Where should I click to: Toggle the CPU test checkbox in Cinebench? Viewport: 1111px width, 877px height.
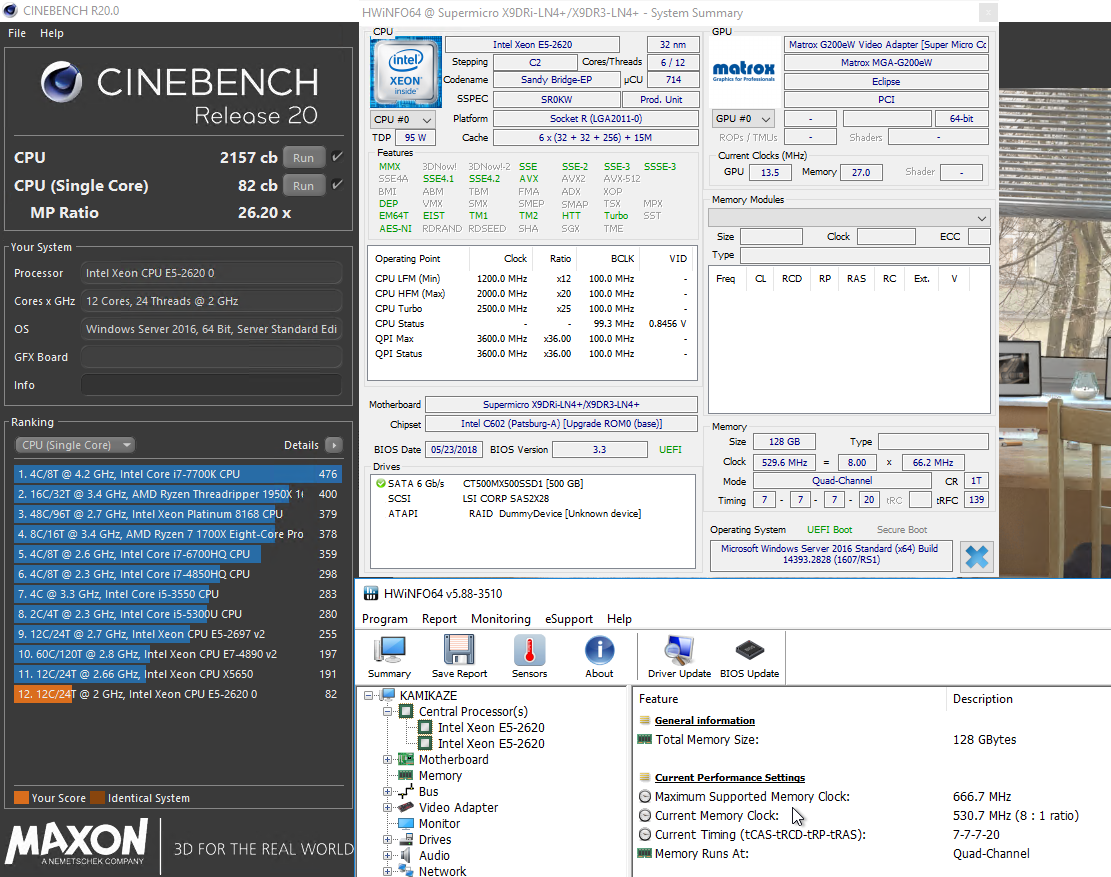[338, 157]
